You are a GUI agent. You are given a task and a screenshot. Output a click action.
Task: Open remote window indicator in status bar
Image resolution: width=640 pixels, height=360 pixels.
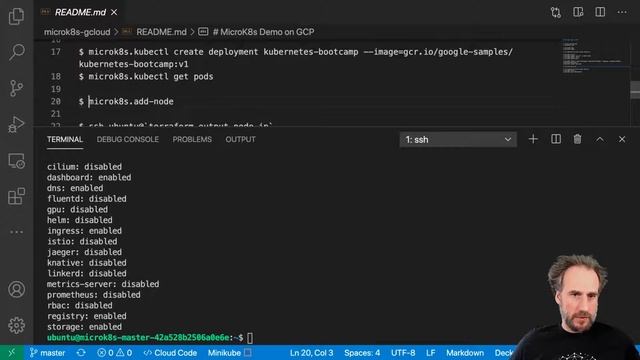point(11,353)
